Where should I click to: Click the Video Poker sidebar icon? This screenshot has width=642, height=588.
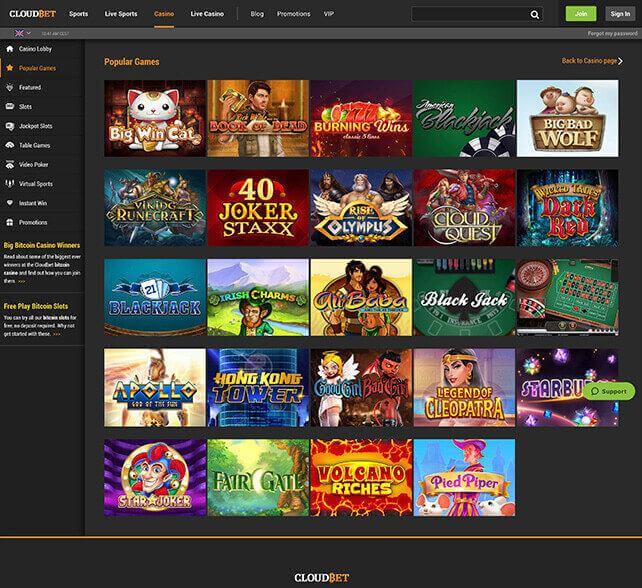(10, 165)
